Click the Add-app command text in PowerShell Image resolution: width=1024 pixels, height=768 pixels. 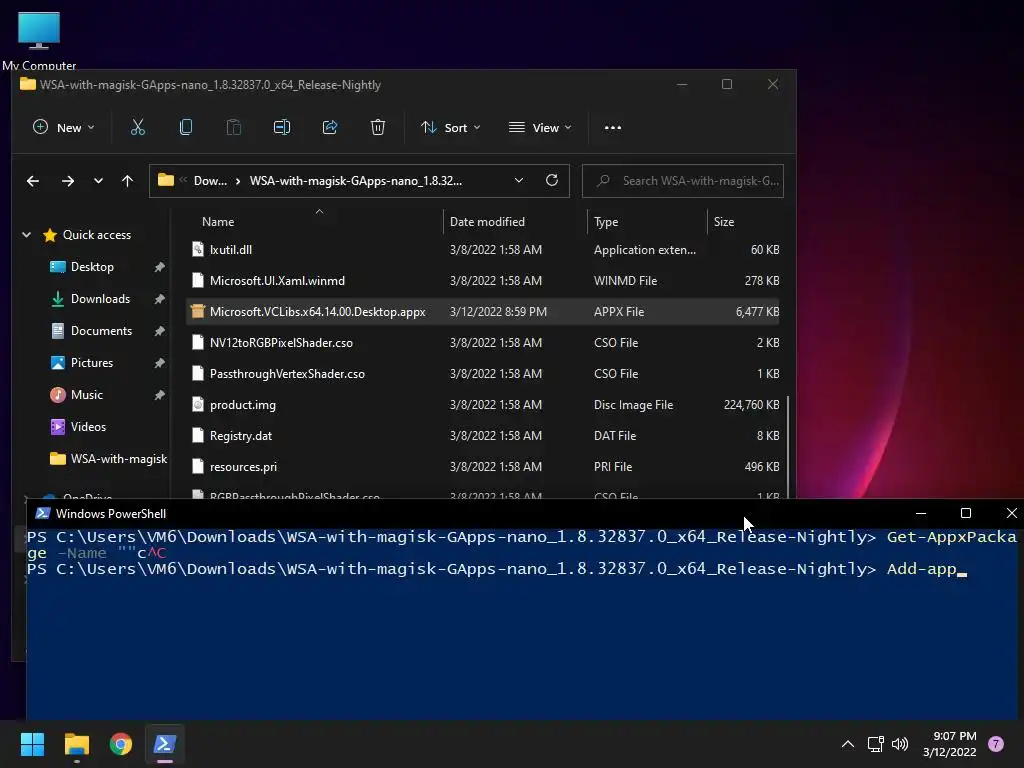(921, 569)
